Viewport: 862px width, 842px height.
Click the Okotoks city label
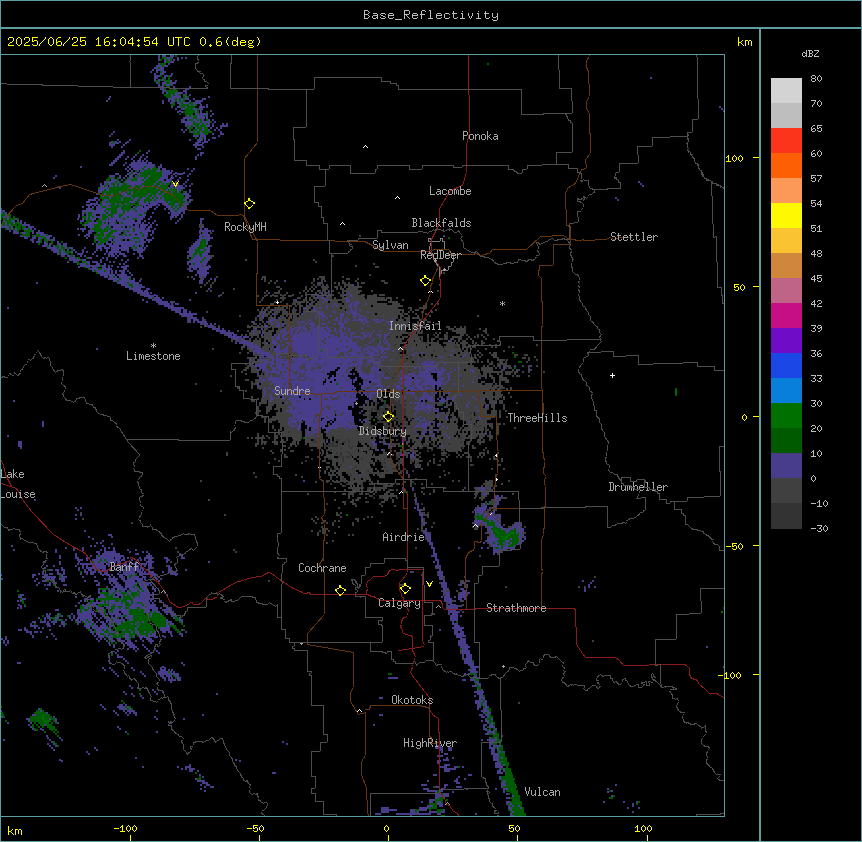(x=412, y=700)
